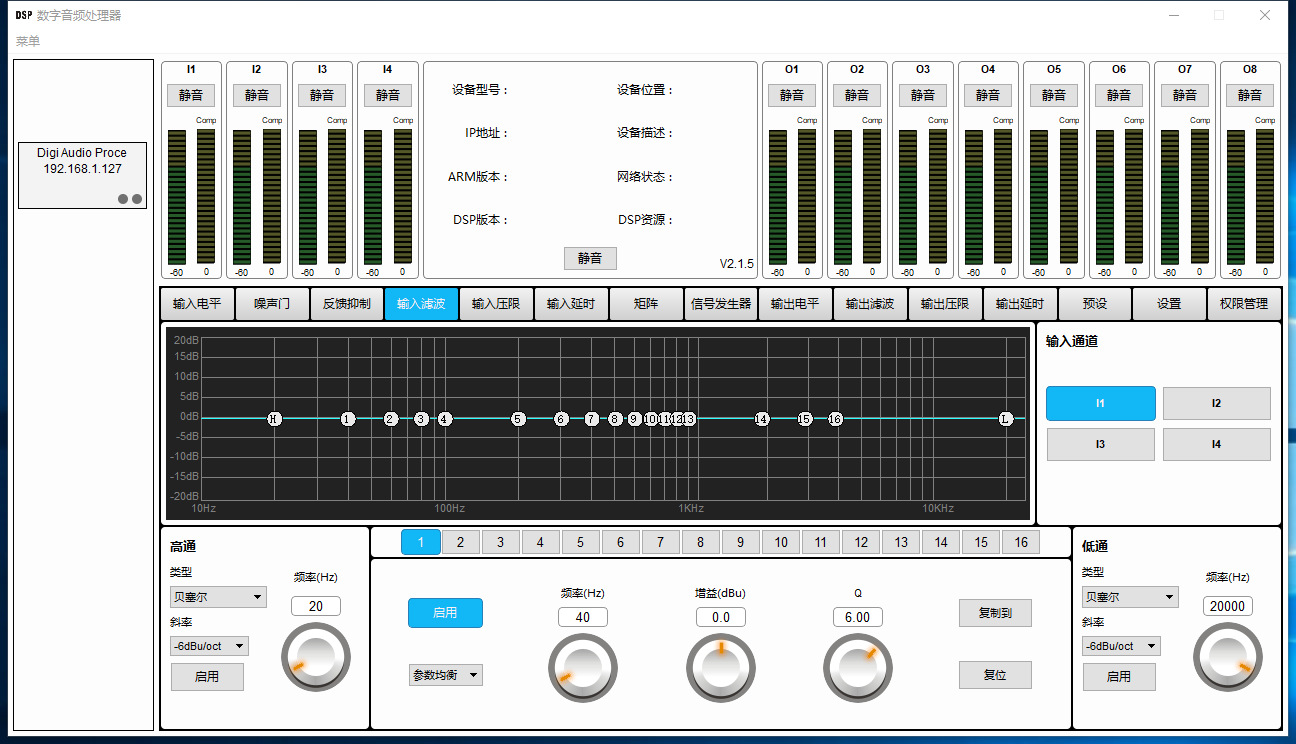Screen dimensions: 1296x744
Task: Open the 信号发生器 tab
Action: pyautogui.click(x=720, y=304)
